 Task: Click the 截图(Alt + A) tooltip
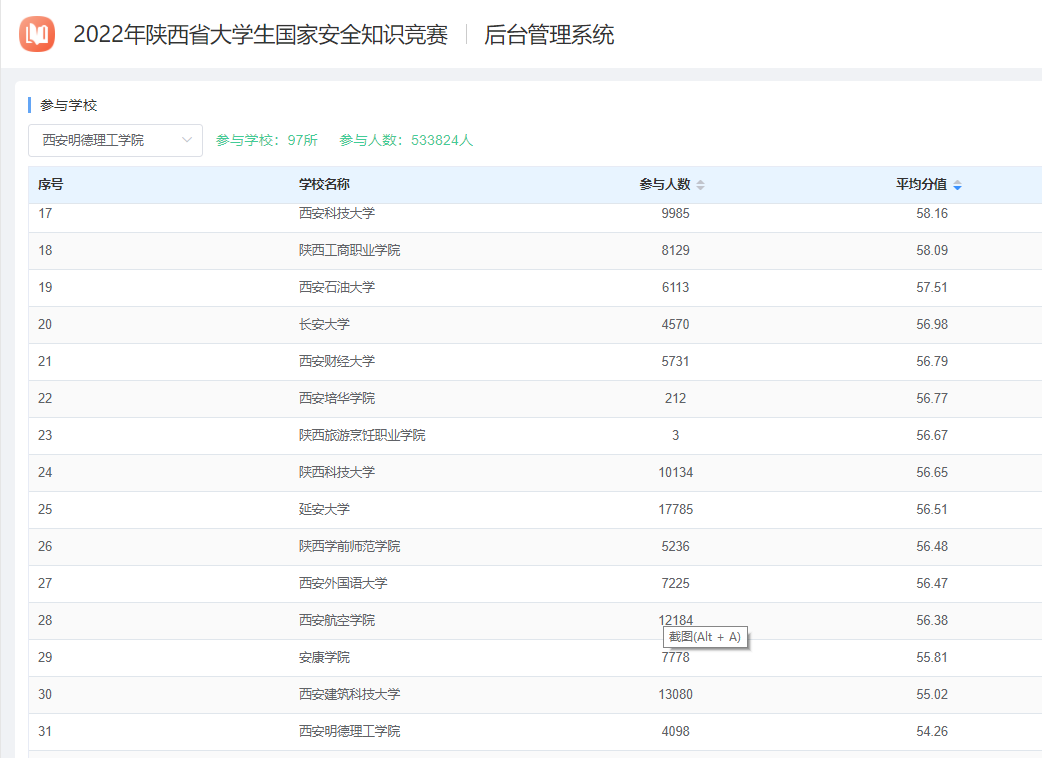pos(705,637)
